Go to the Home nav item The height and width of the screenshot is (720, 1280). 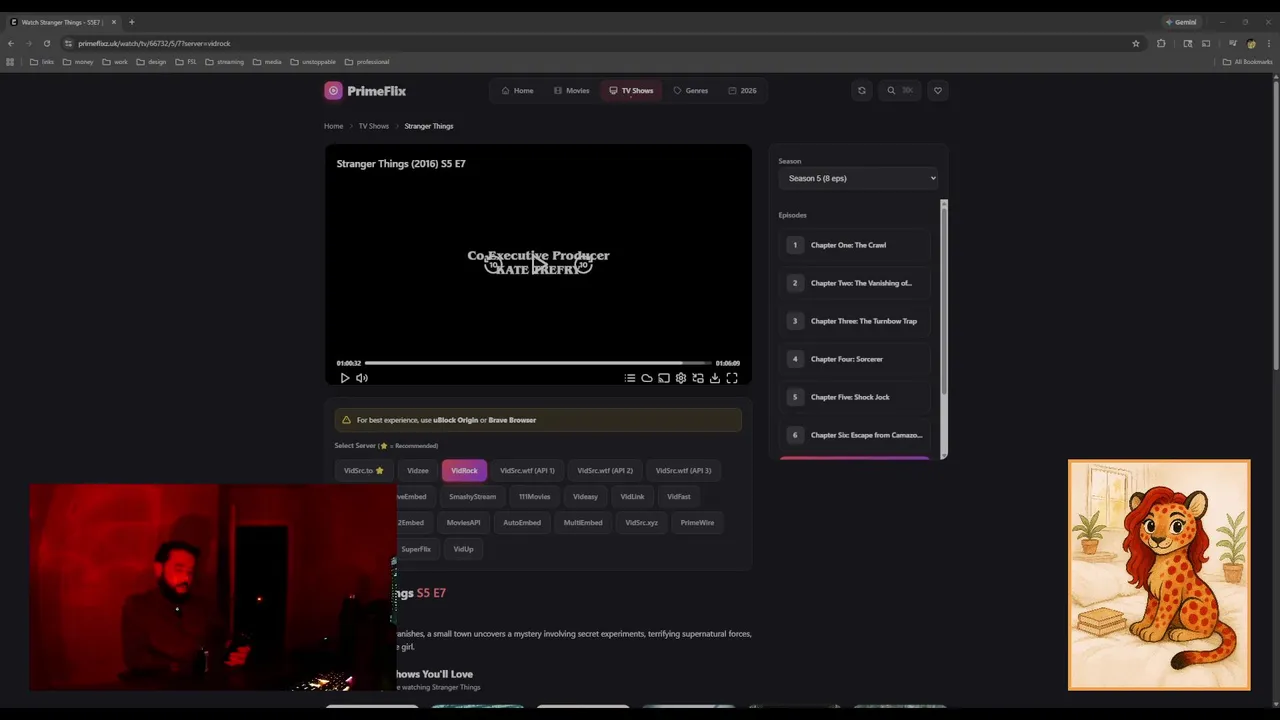point(518,90)
